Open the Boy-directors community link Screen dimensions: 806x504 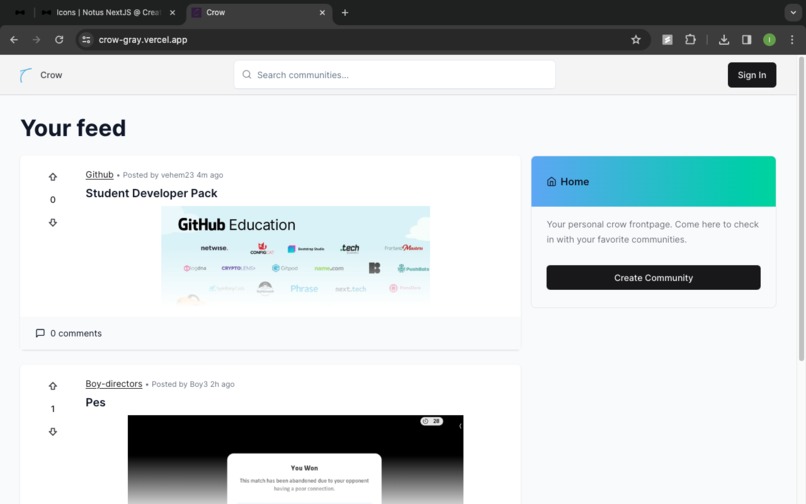(114, 384)
